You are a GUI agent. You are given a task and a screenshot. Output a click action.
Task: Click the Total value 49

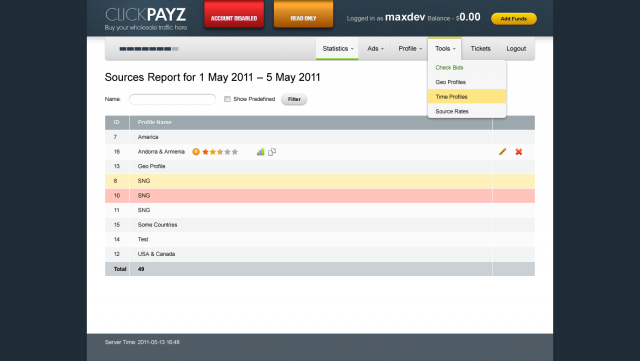pos(141,269)
